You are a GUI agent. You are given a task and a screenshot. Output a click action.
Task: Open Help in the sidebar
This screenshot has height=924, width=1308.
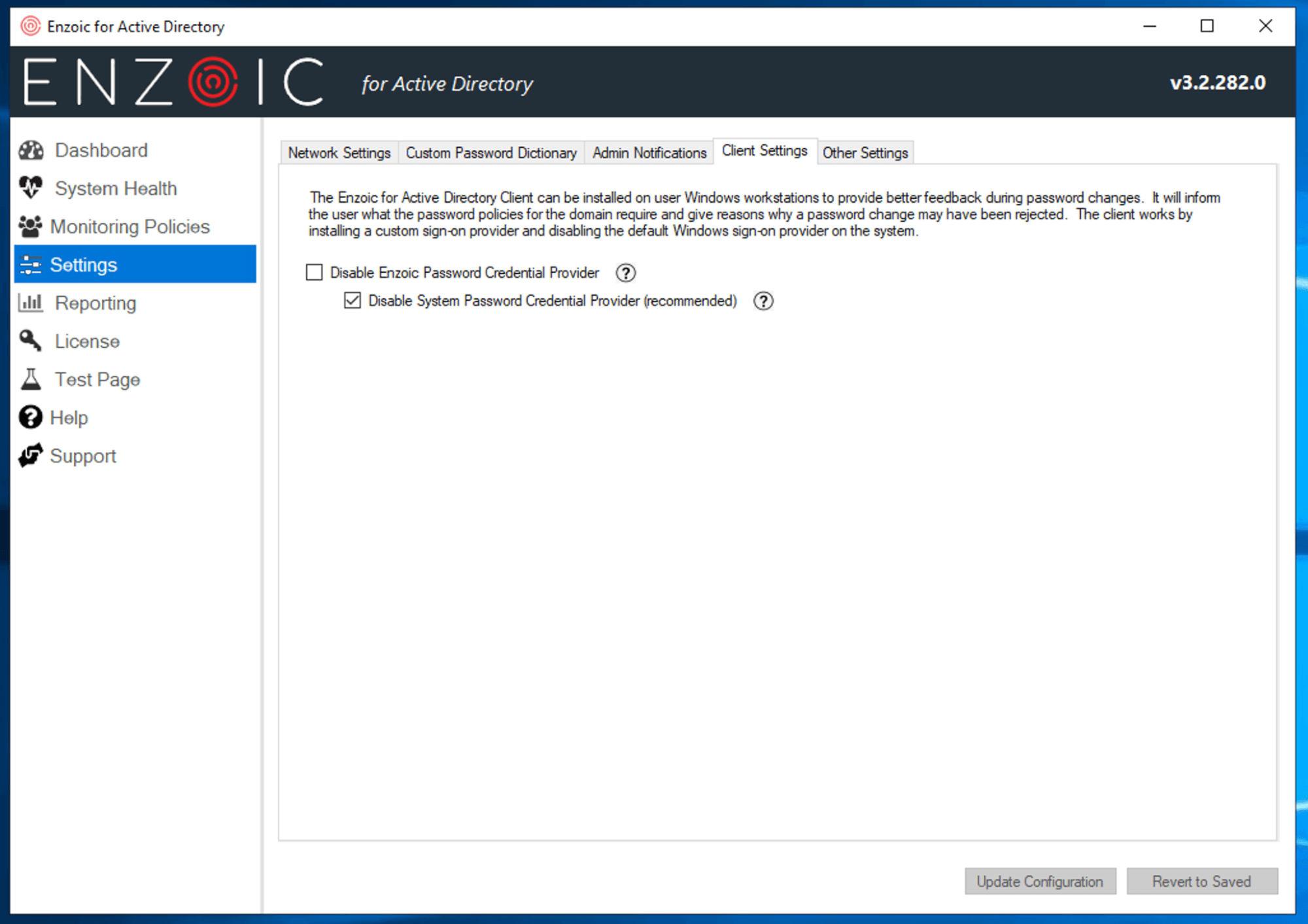pyautogui.click(x=135, y=417)
